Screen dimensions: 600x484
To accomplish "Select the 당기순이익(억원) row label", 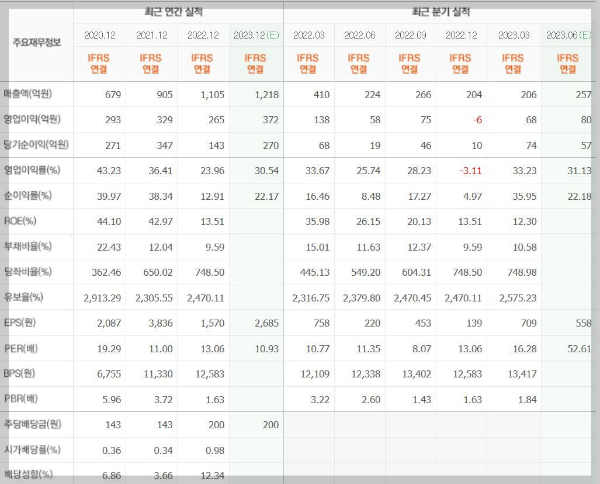I will (x=36, y=145).
